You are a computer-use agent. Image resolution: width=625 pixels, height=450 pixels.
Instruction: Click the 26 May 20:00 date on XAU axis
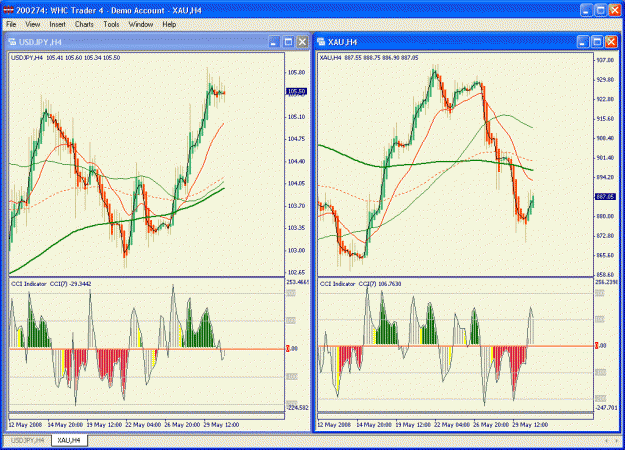tap(491, 425)
